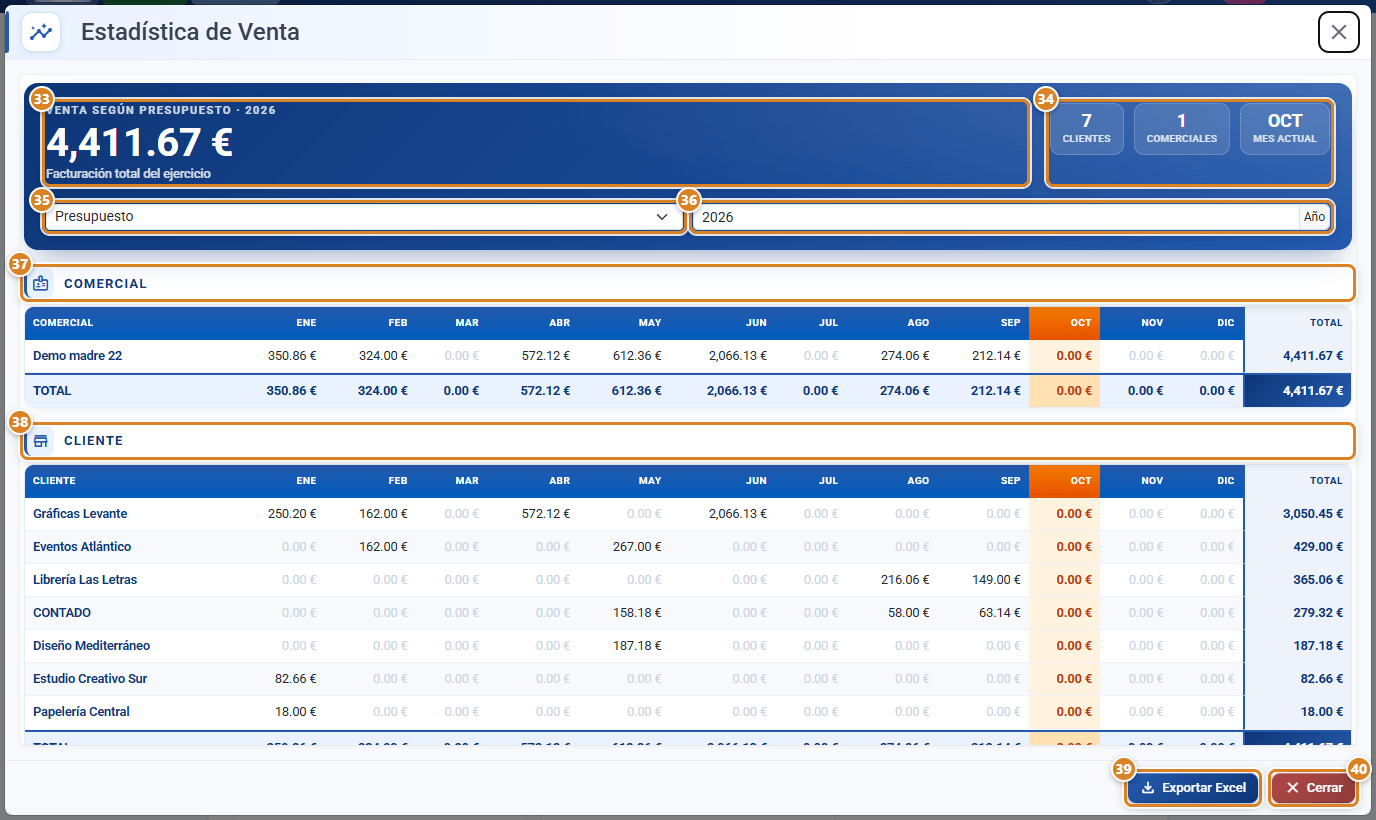Collapse the CLIENTE section header
The width and height of the screenshot is (1376, 820).
(x=689, y=441)
